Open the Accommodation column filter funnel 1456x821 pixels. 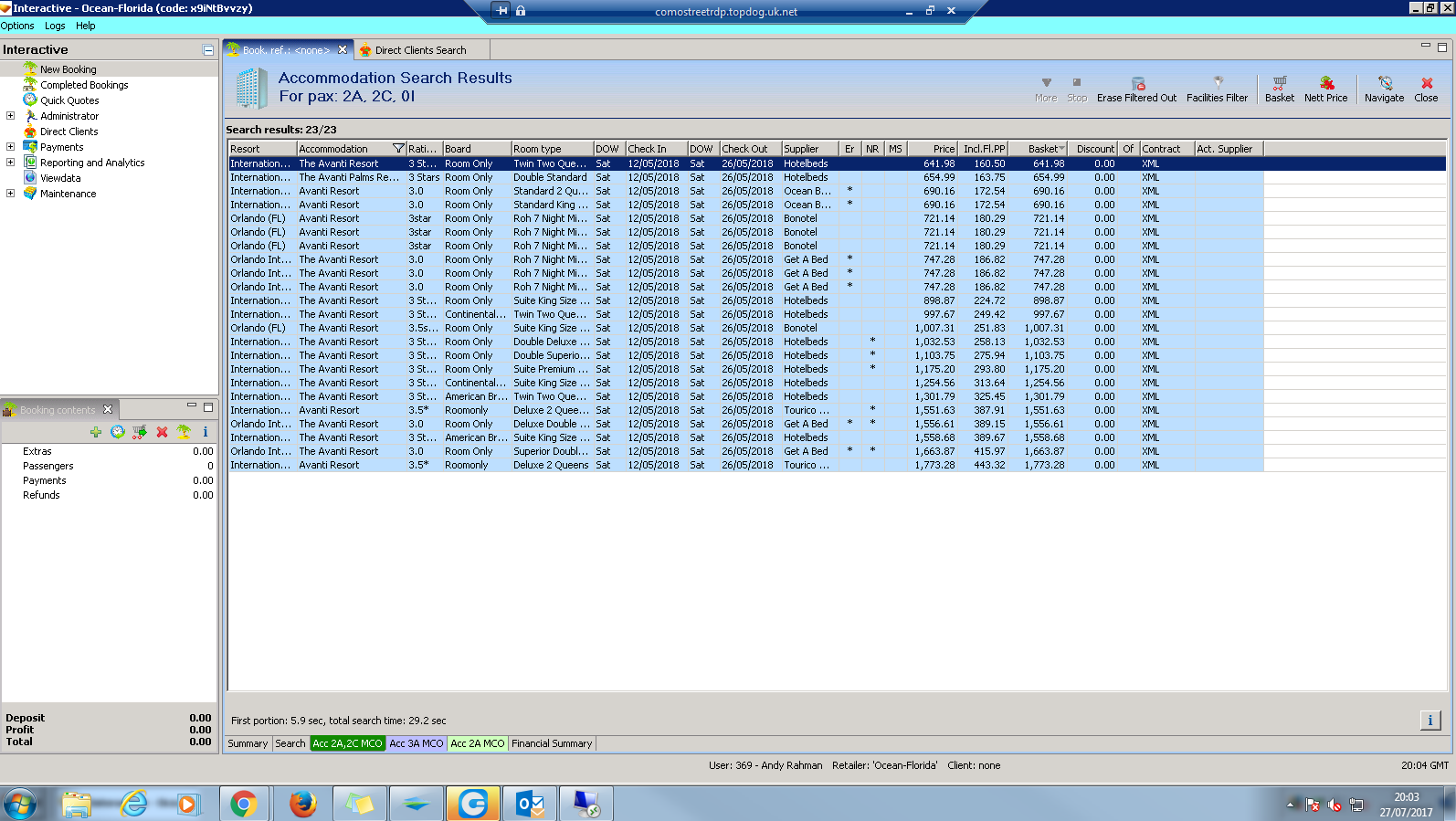pos(398,149)
